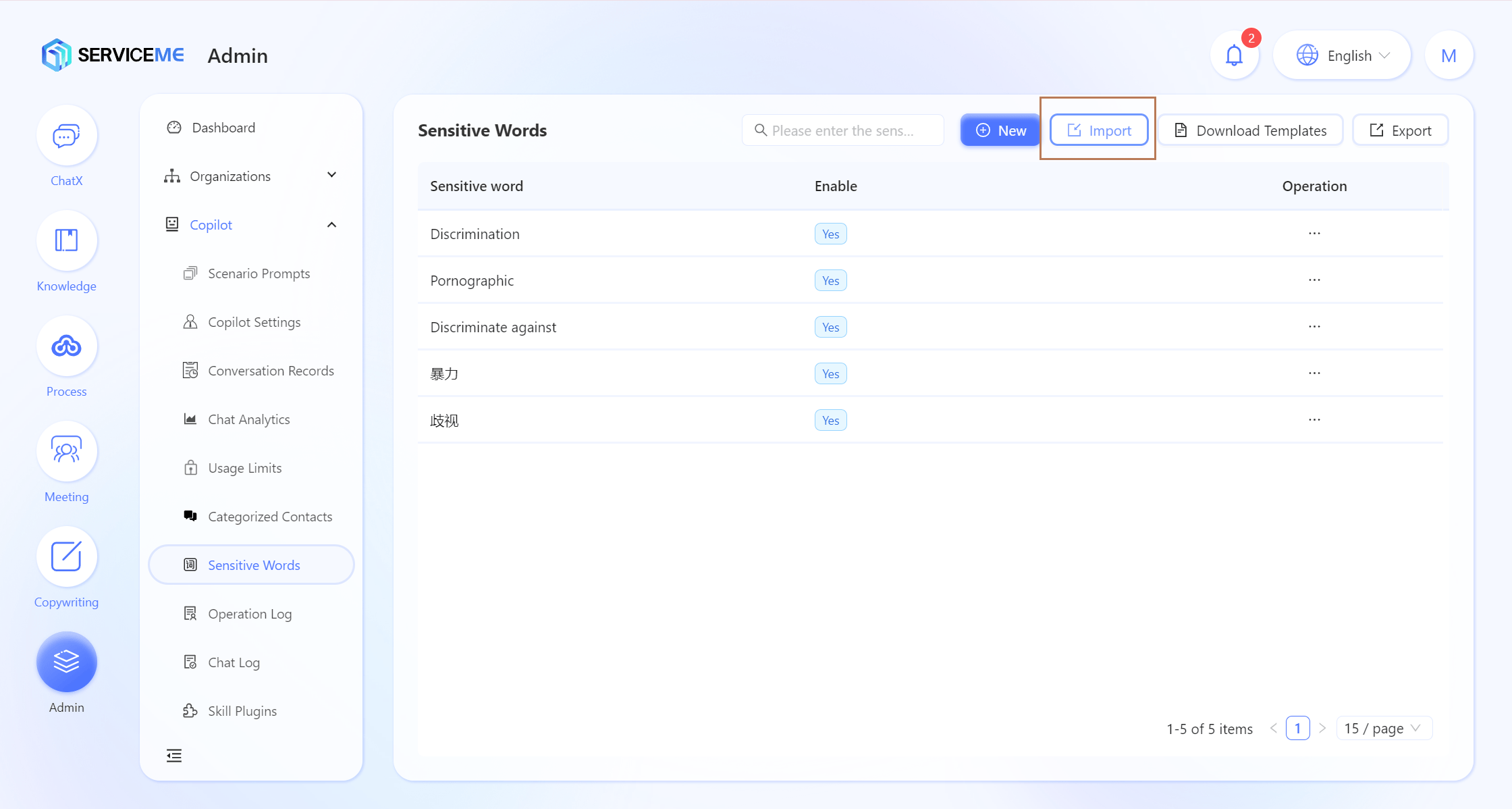The image size is (1512, 809).
Task: Open the ChatX sidebar icon
Action: tap(66, 136)
